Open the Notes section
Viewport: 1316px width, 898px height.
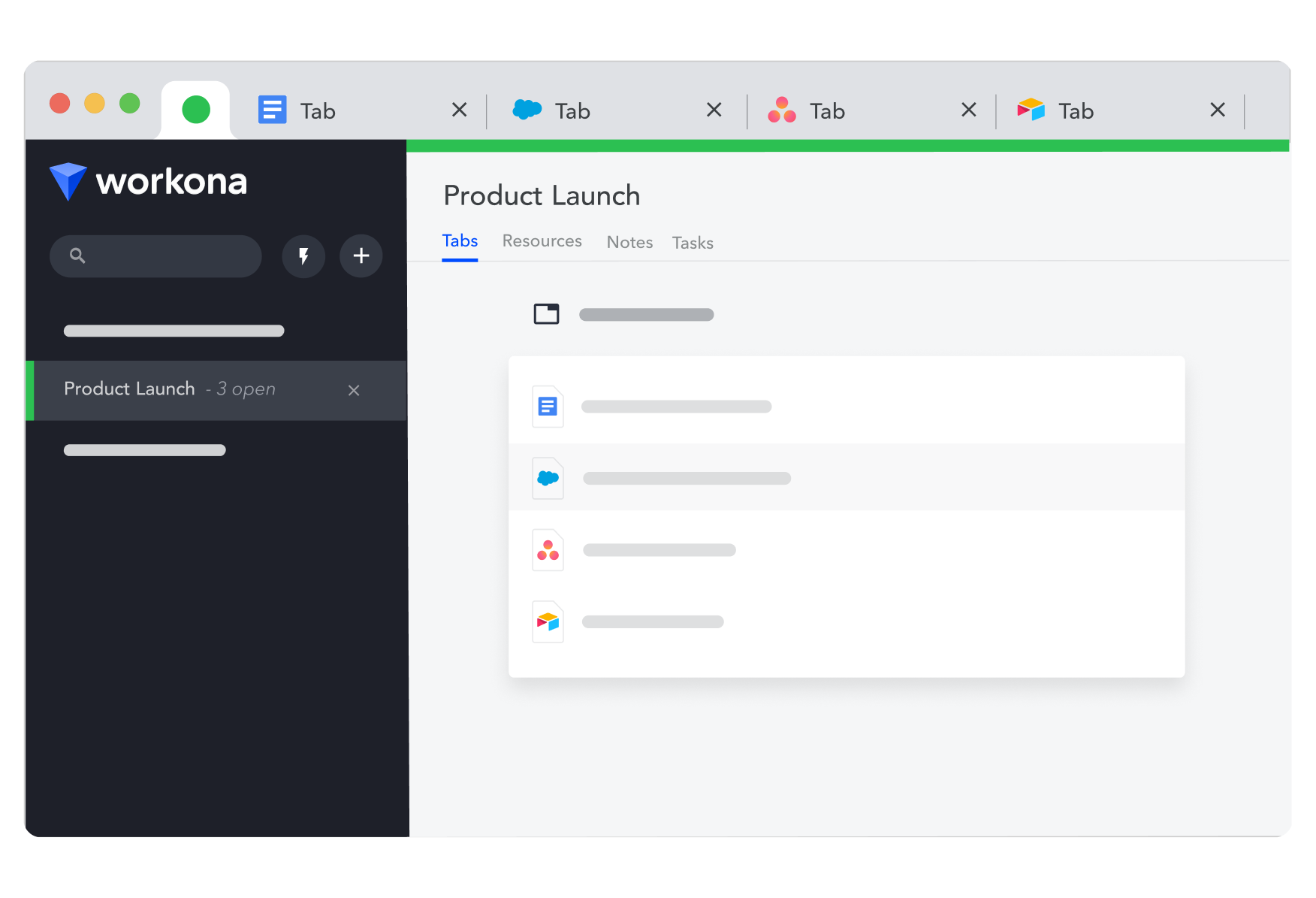[629, 243]
